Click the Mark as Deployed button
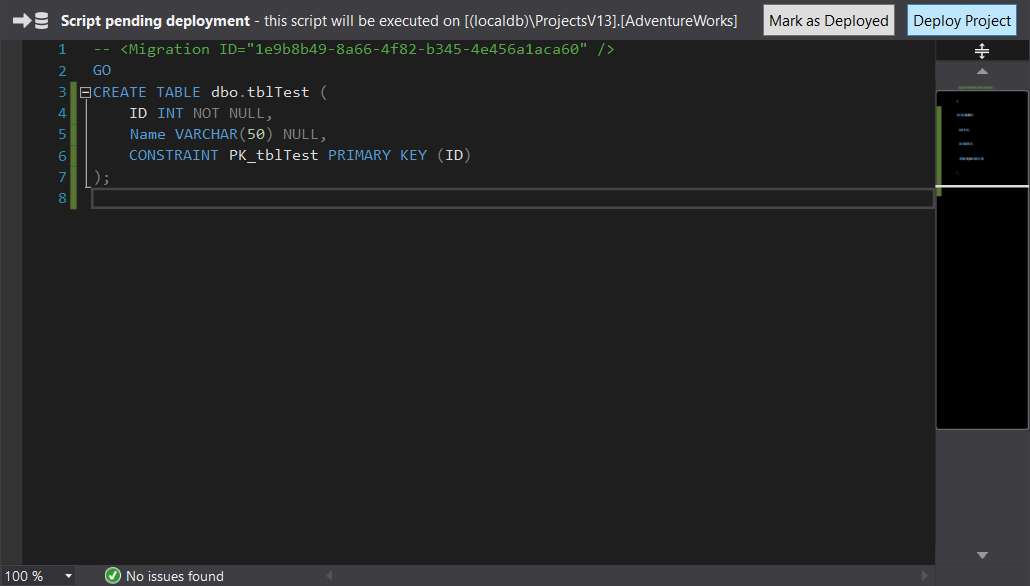Viewport: 1030px width, 586px height. point(828,20)
